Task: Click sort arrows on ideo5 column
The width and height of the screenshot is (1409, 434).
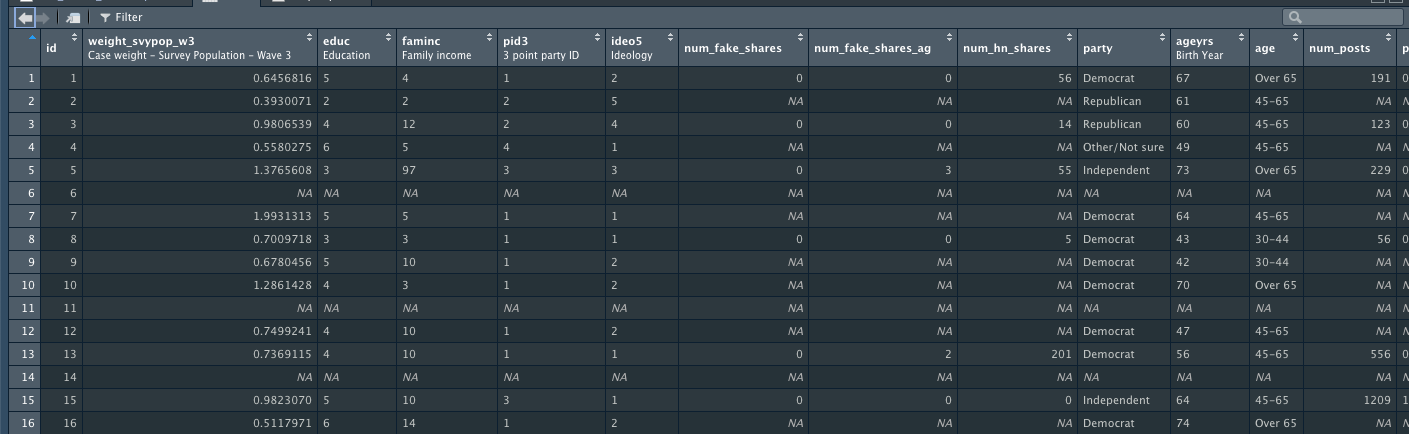Action: click(669, 38)
